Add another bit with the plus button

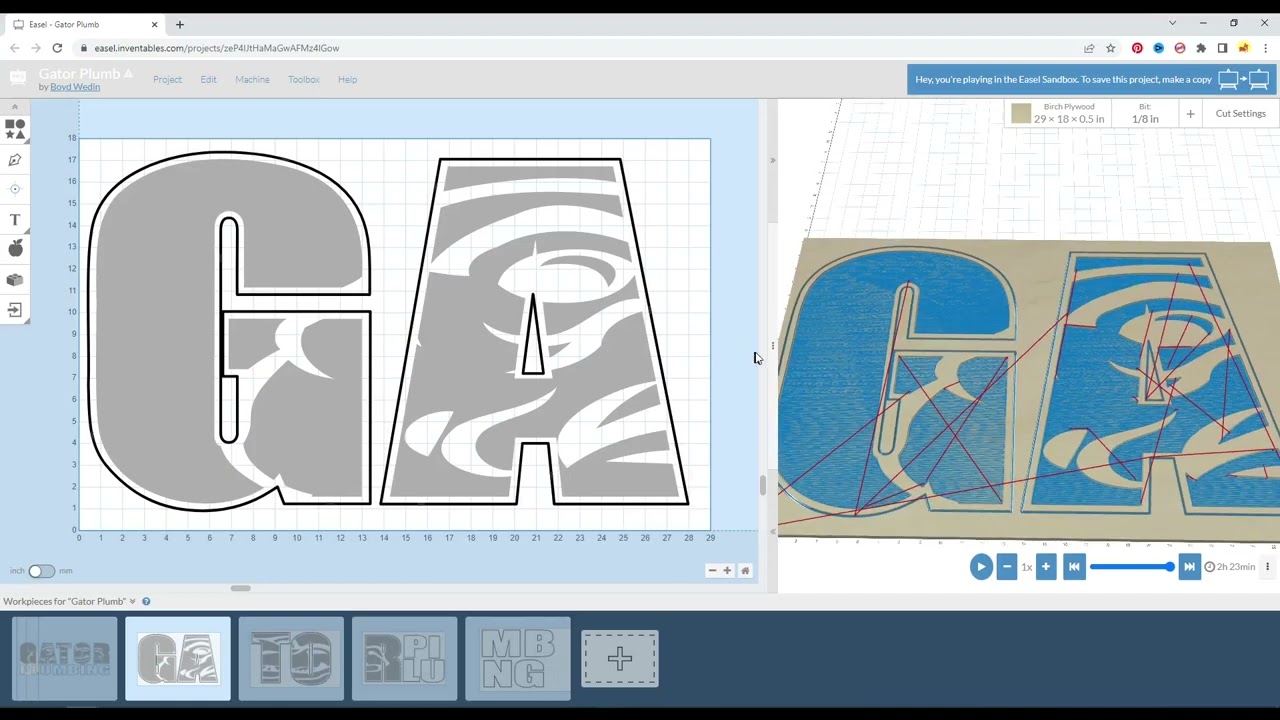click(1190, 114)
